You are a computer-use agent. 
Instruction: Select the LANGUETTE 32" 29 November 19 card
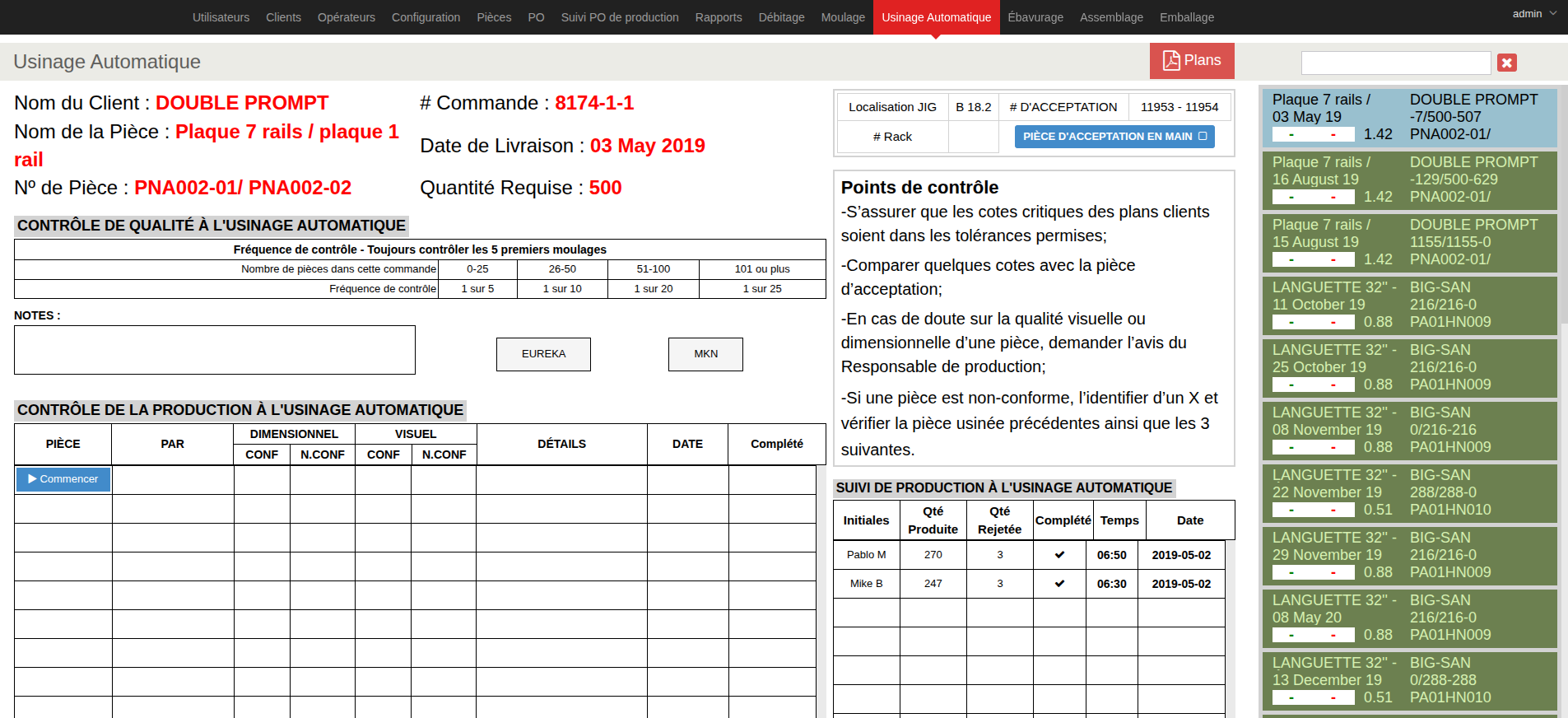tap(1409, 555)
